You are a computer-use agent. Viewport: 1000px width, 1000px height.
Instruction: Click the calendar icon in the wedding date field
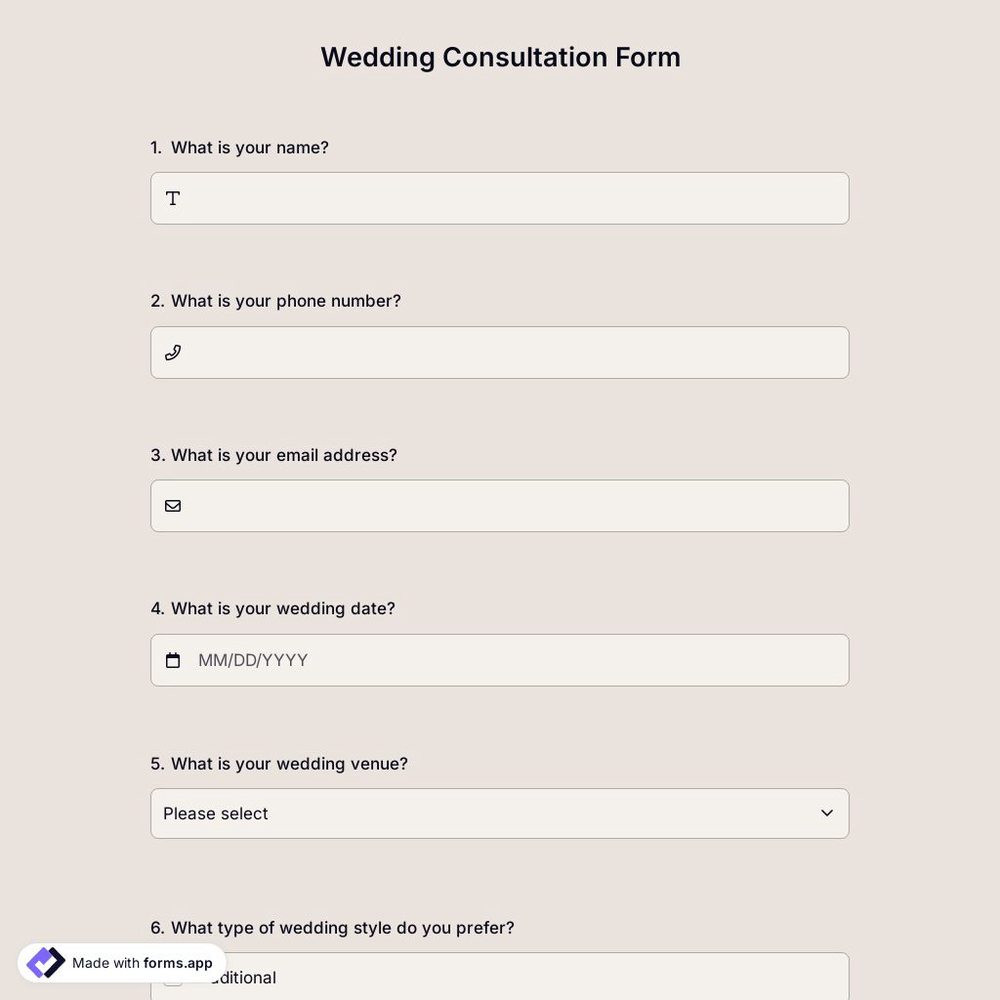pos(172,660)
